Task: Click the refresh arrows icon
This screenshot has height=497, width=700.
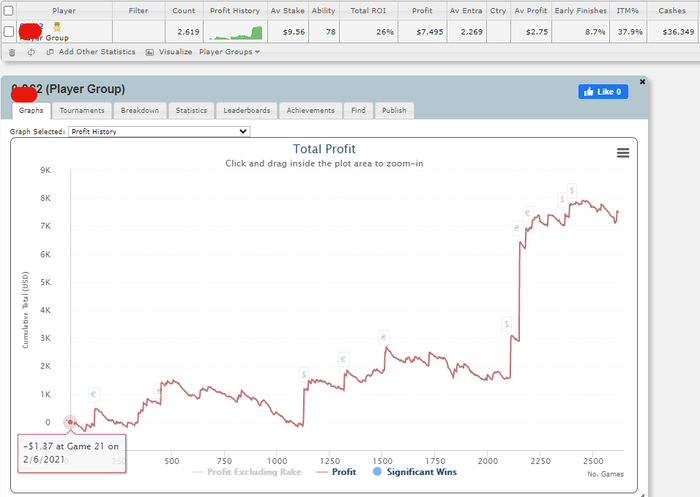Action: [x=31, y=52]
